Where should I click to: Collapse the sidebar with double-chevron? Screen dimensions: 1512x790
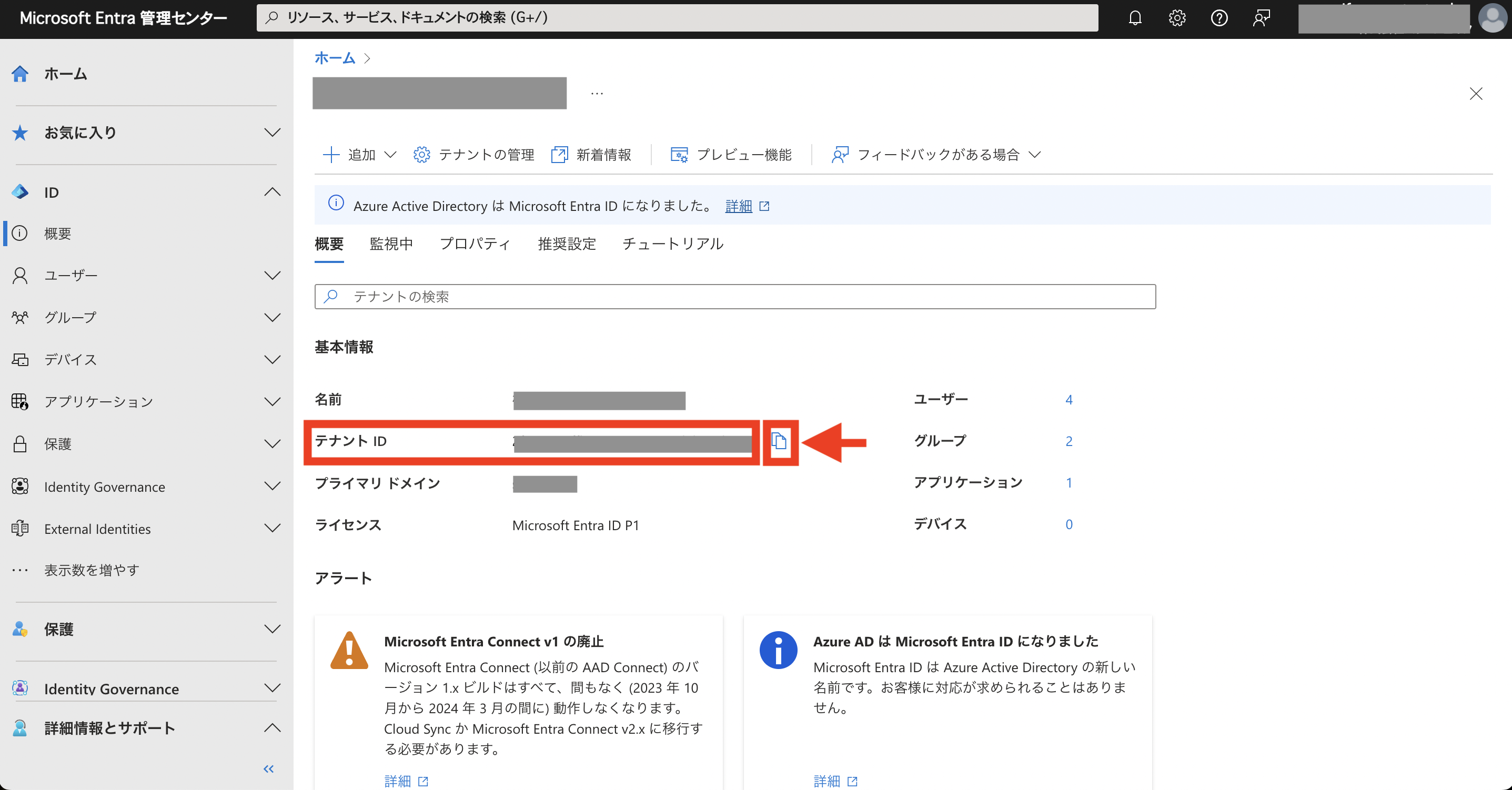(269, 769)
